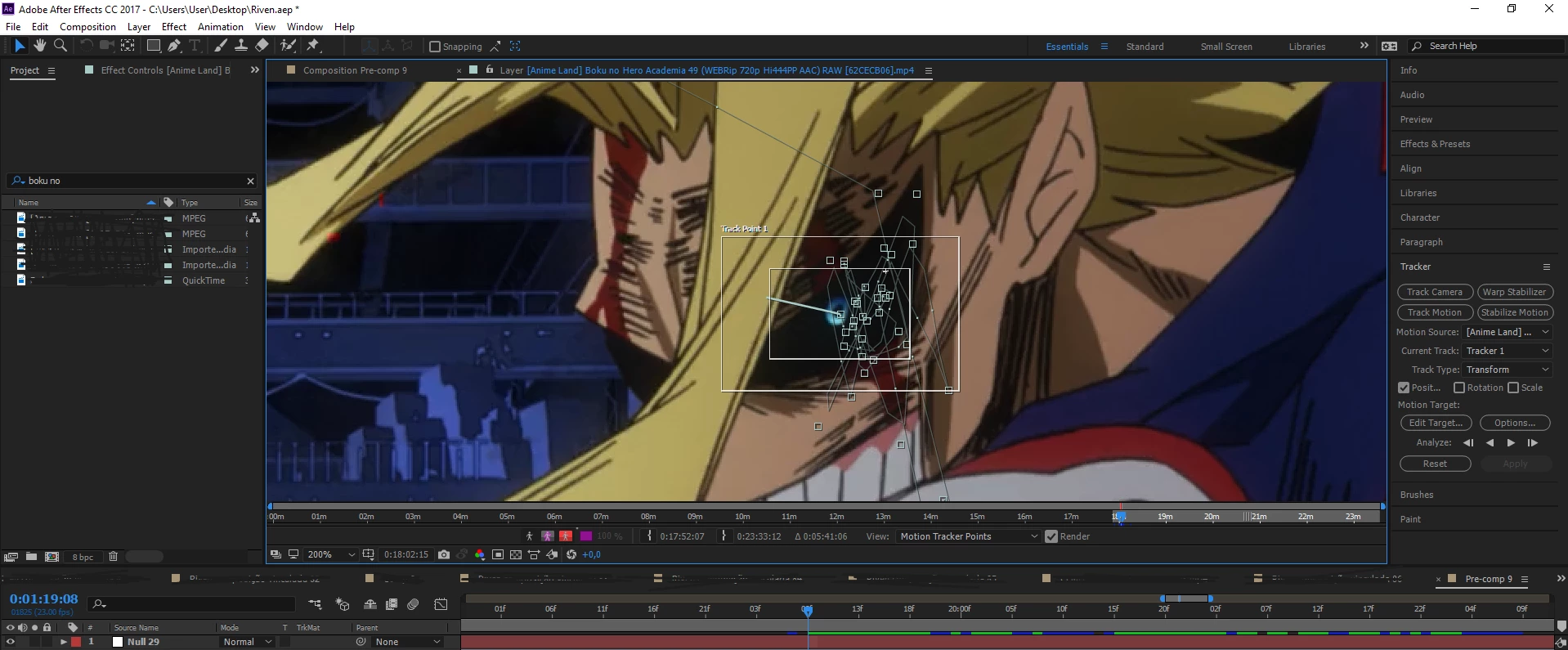
Task: Enable the Rotation checkbox in Tracker
Action: coord(1459,388)
